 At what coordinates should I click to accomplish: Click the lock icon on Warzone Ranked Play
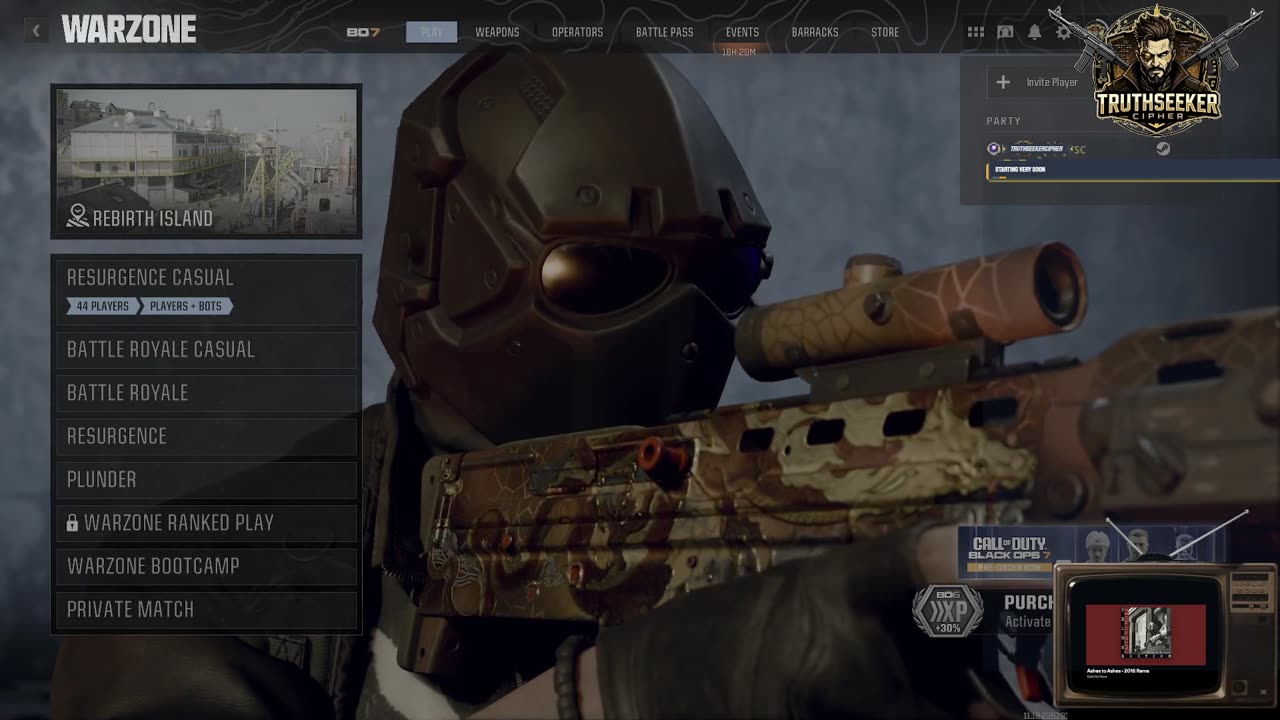(72, 523)
